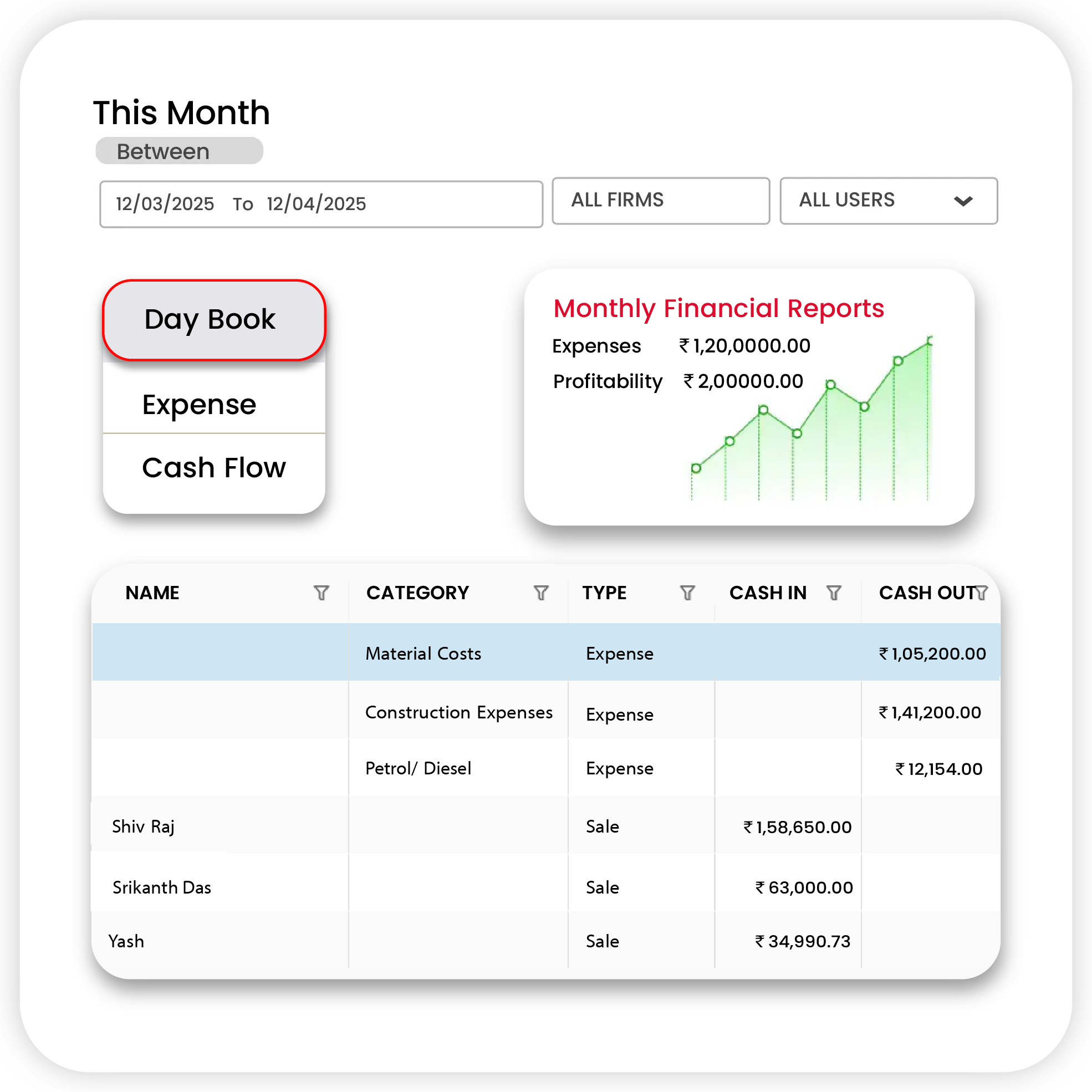Switch to the Expense report
Screen dimensions: 1092x1092
(x=199, y=405)
